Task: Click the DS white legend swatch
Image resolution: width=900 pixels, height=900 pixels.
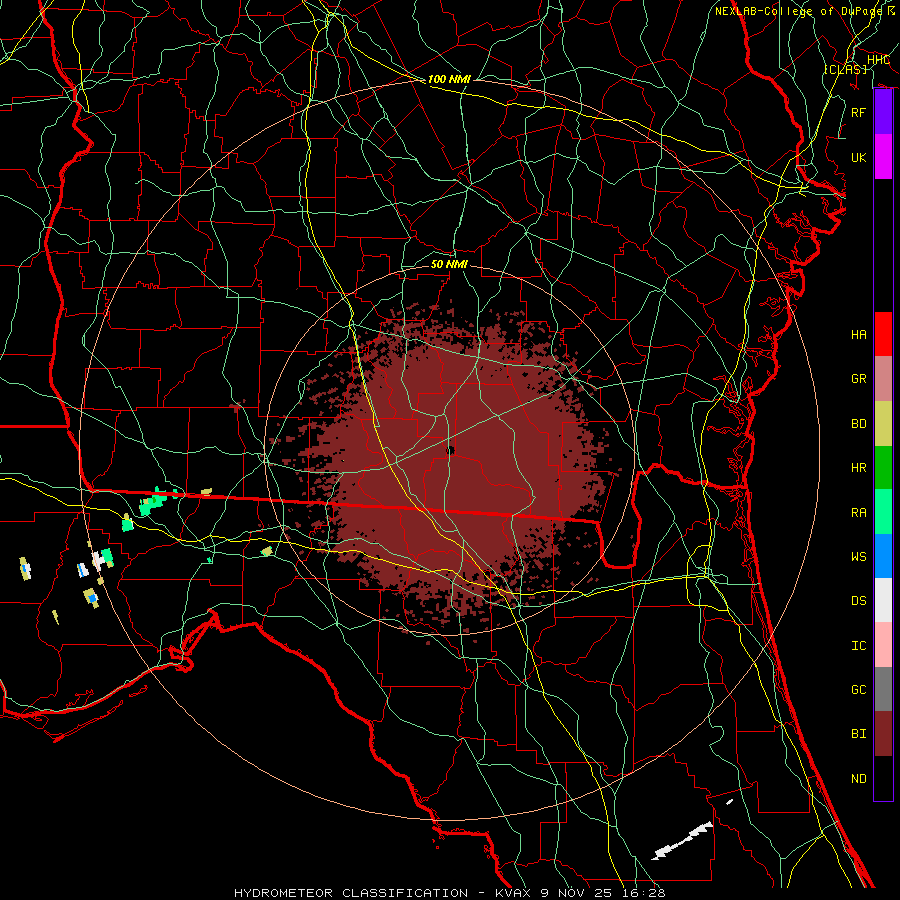Action: click(883, 600)
